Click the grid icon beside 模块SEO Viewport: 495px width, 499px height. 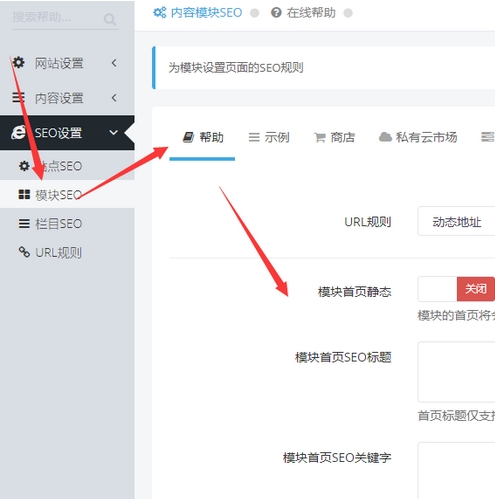coord(24,194)
